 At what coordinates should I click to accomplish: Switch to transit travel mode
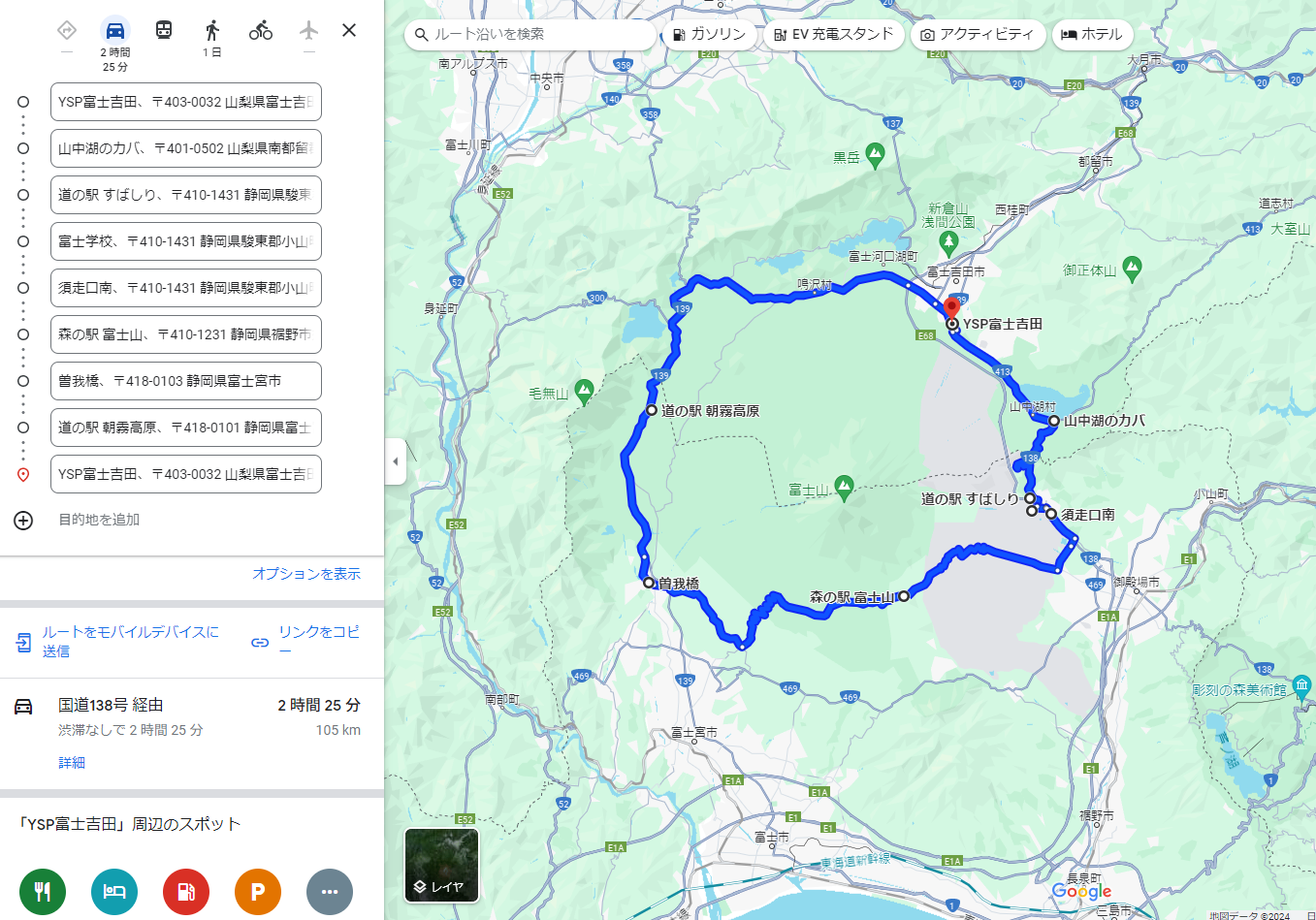[164, 30]
